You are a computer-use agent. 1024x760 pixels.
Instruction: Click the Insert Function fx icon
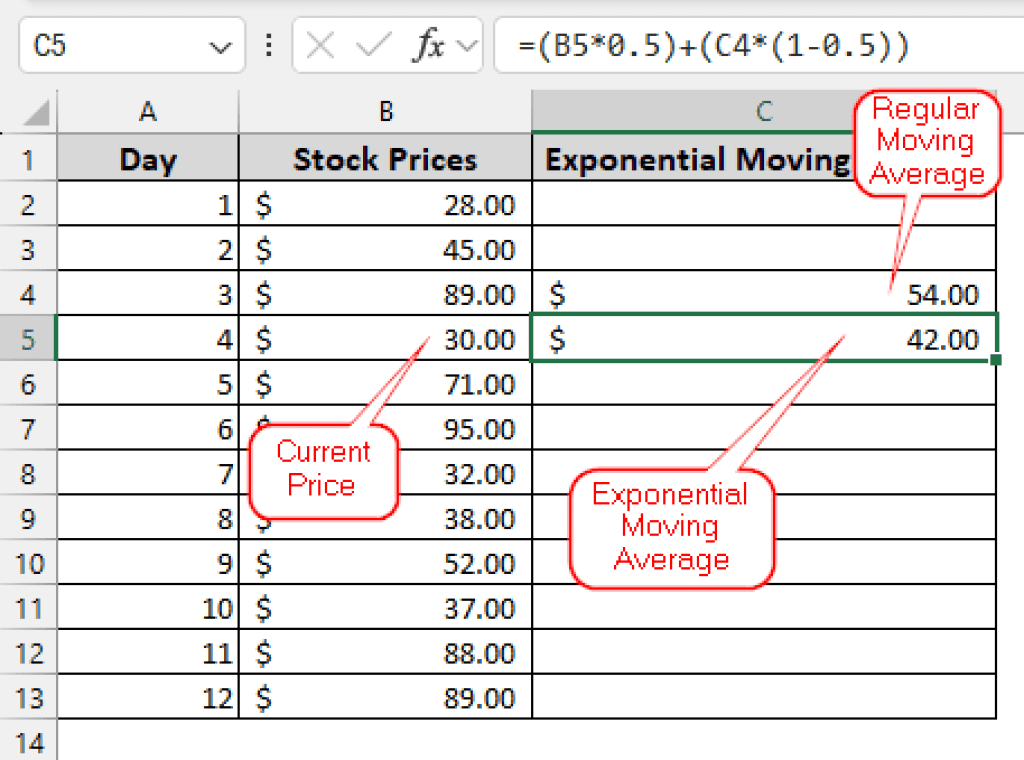(x=429, y=46)
